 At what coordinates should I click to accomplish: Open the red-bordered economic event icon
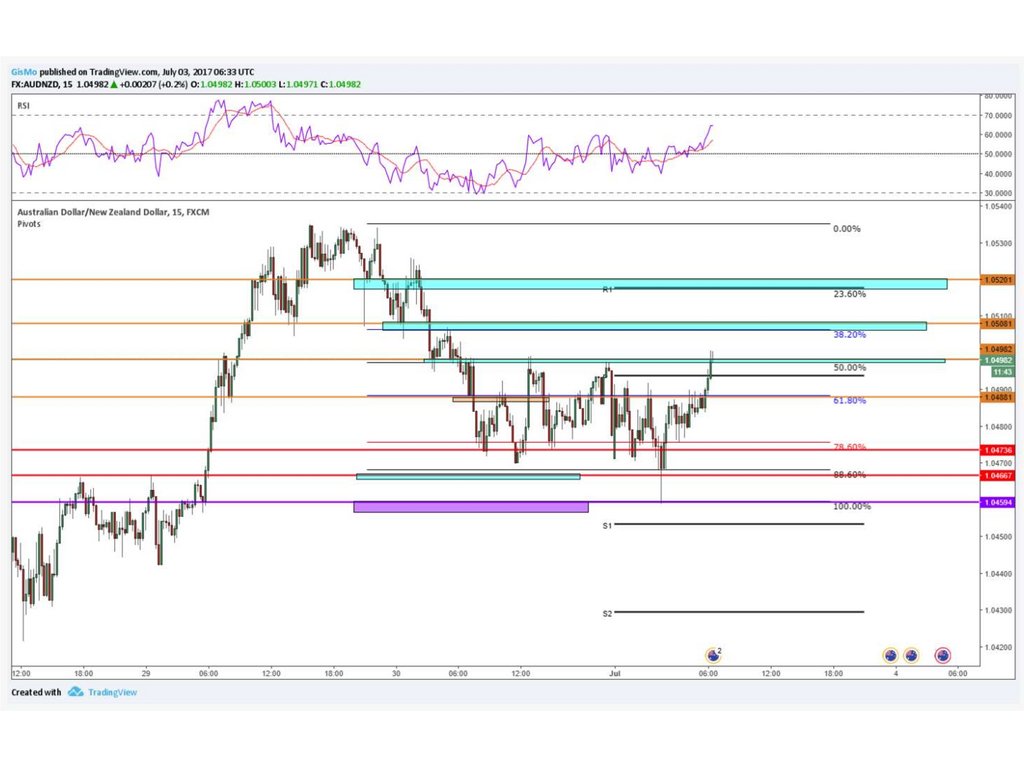941,656
